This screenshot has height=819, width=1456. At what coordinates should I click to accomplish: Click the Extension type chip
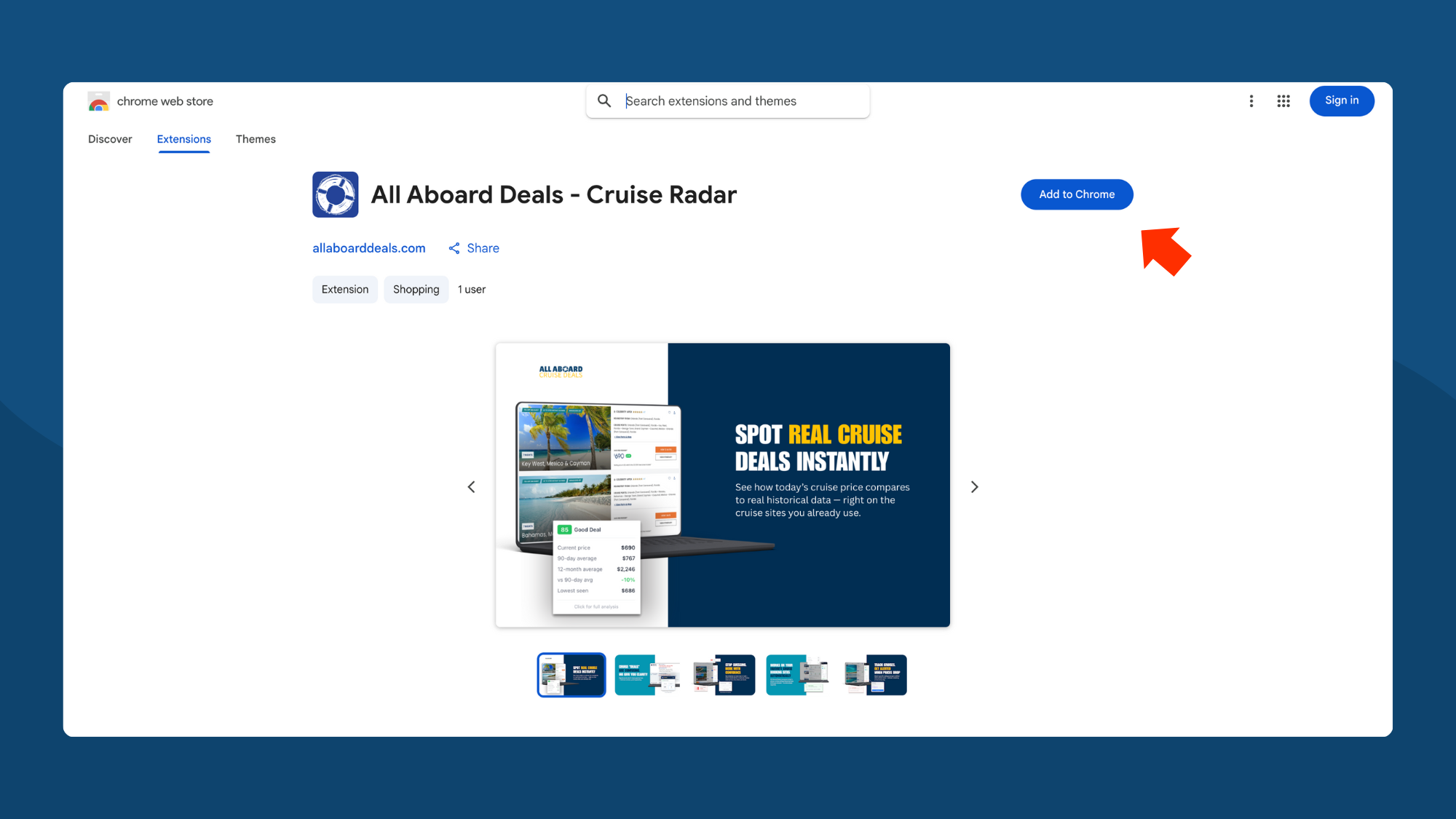(x=345, y=290)
